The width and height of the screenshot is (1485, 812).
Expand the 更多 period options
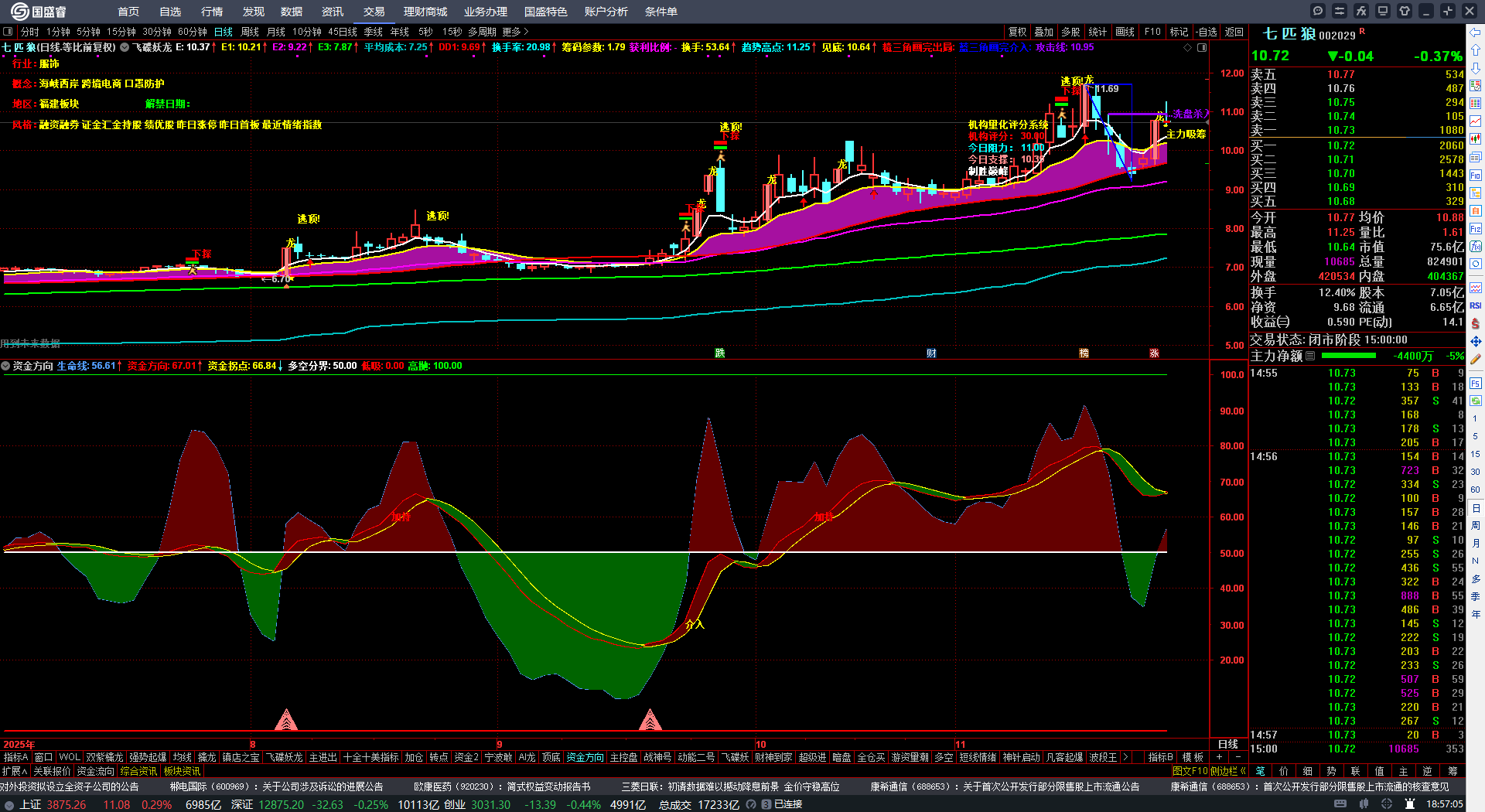tap(515, 32)
